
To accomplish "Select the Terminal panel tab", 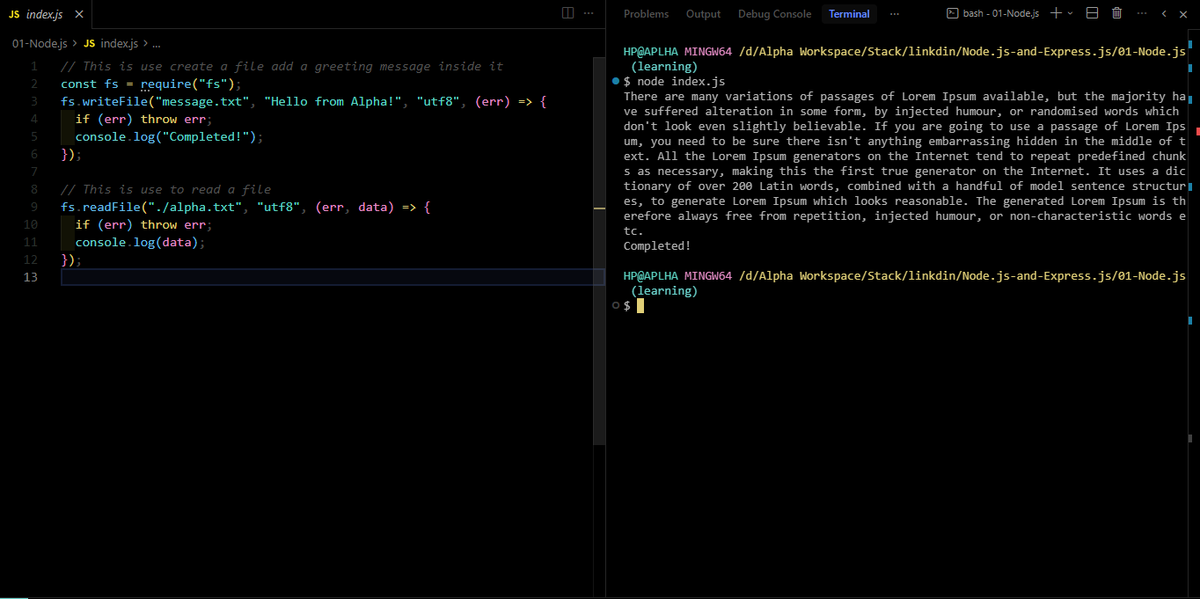I will [x=849, y=14].
